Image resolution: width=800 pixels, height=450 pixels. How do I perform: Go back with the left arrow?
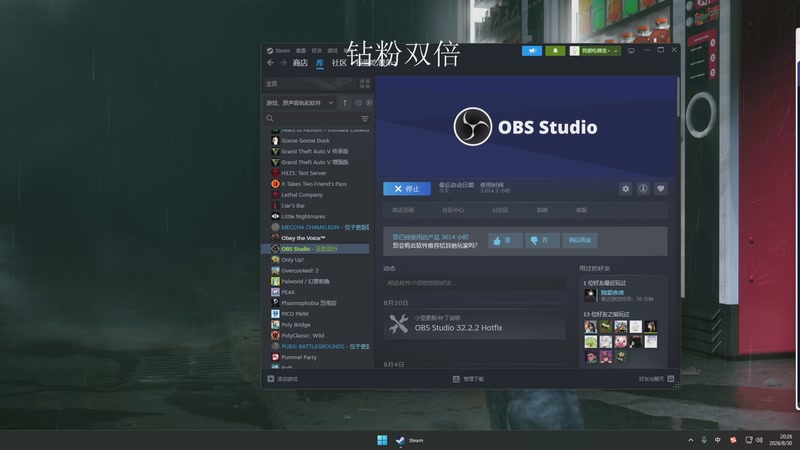[270, 63]
